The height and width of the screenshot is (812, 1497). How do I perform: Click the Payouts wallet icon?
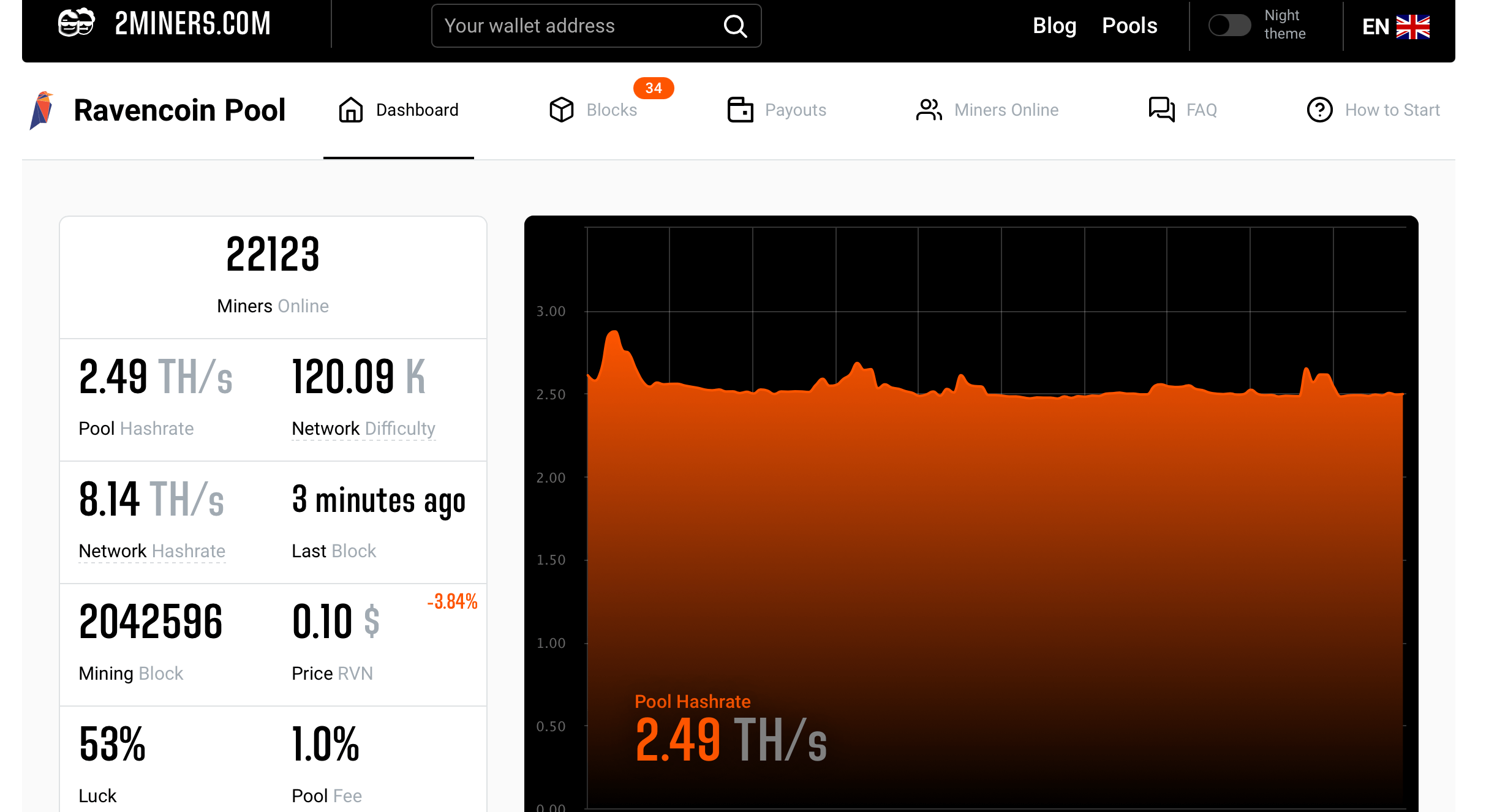[x=739, y=110]
